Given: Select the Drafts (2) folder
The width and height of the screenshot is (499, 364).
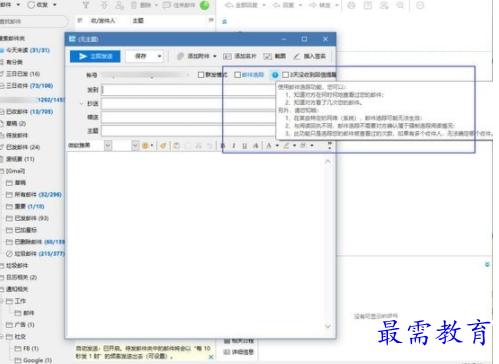Looking at the screenshot, I should pyautogui.click(x=16, y=124).
